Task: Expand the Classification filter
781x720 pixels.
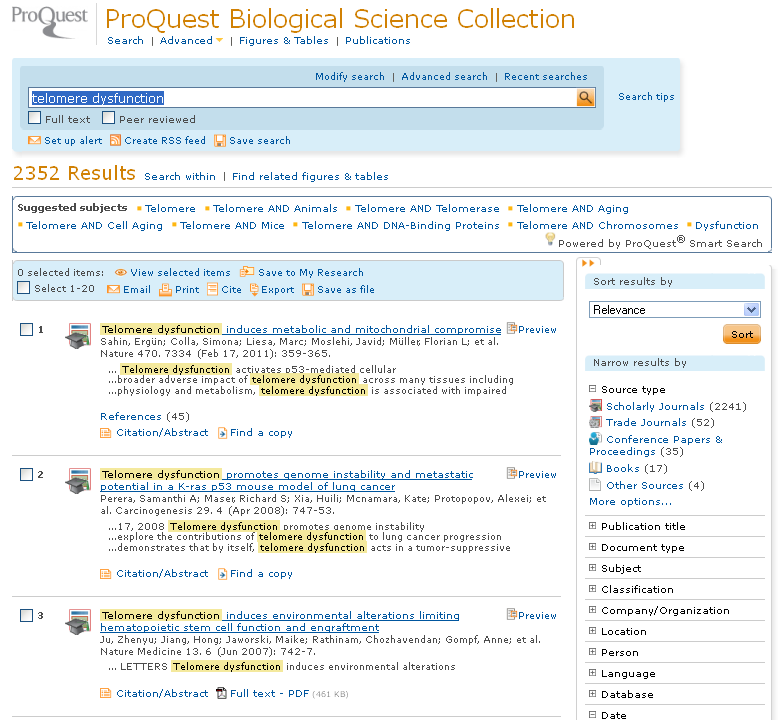Action: coord(592,589)
